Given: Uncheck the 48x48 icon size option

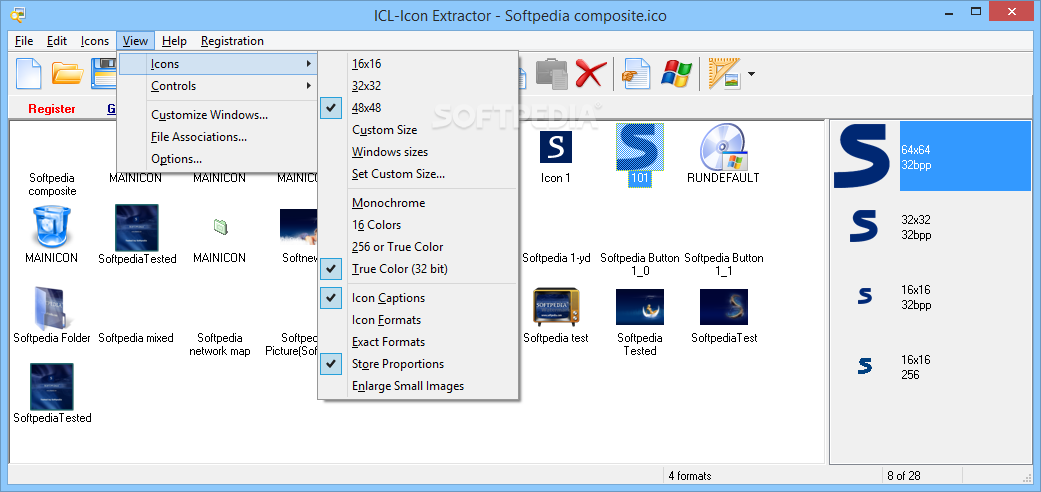Looking at the screenshot, I should 418,108.
